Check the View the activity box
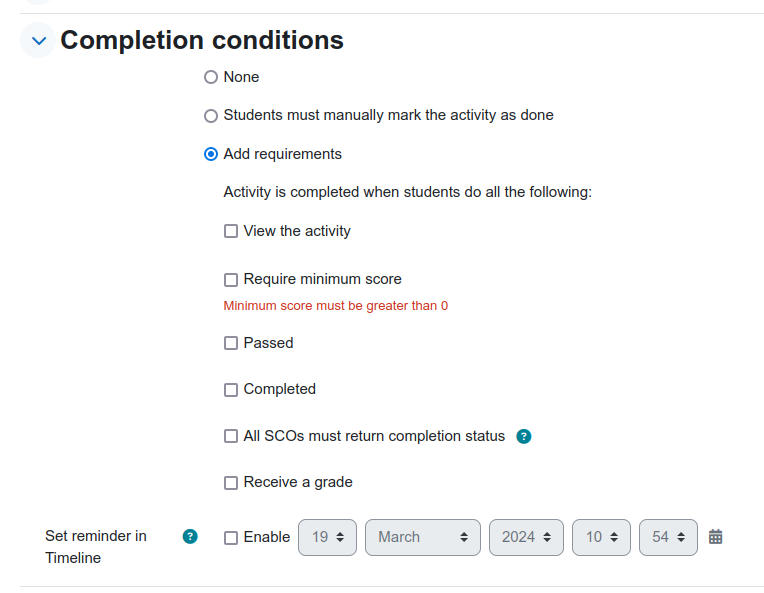This screenshot has width=764, height=593. [x=231, y=231]
